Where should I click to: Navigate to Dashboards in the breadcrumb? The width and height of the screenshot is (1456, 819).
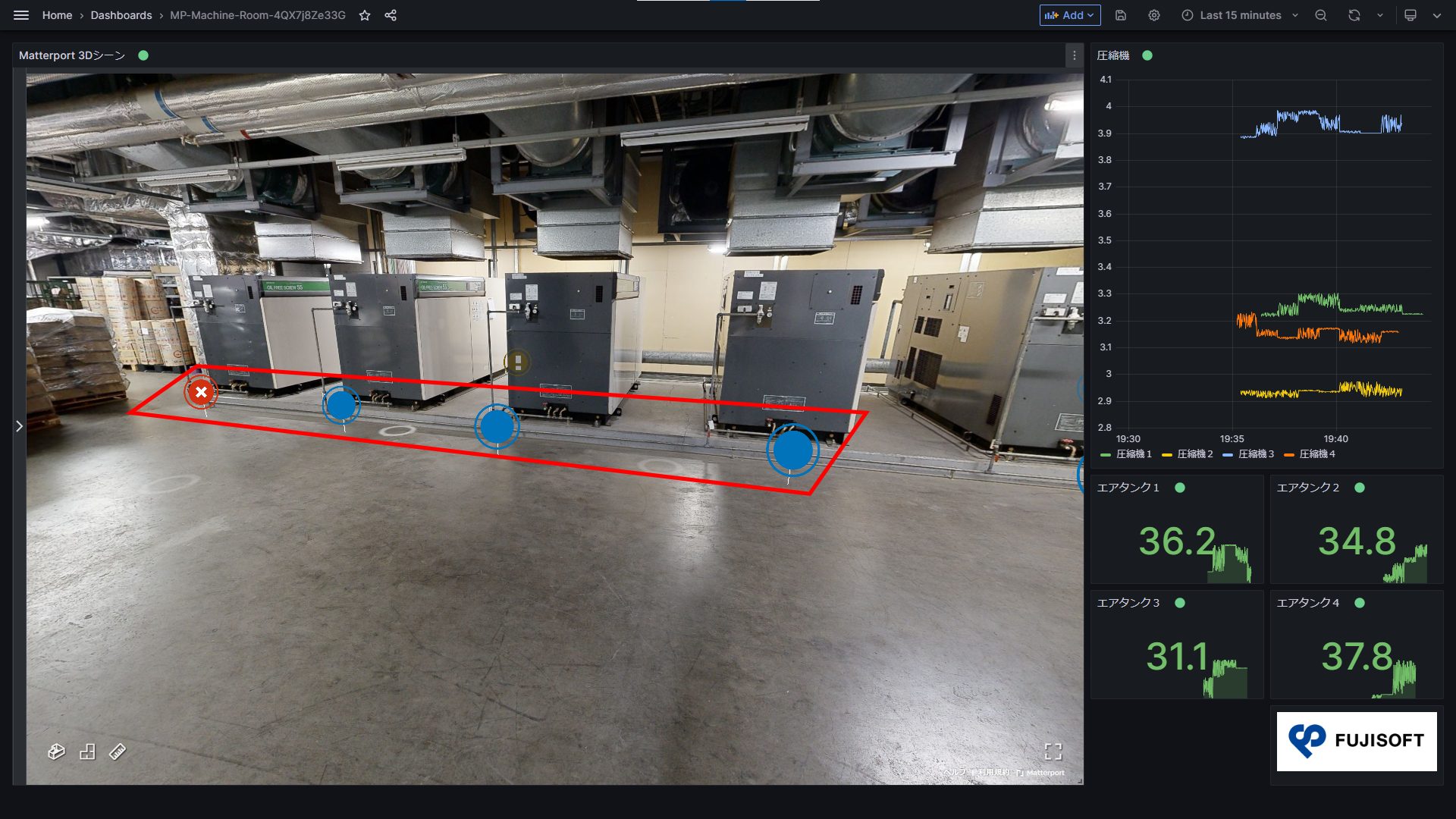coord(121,14)
